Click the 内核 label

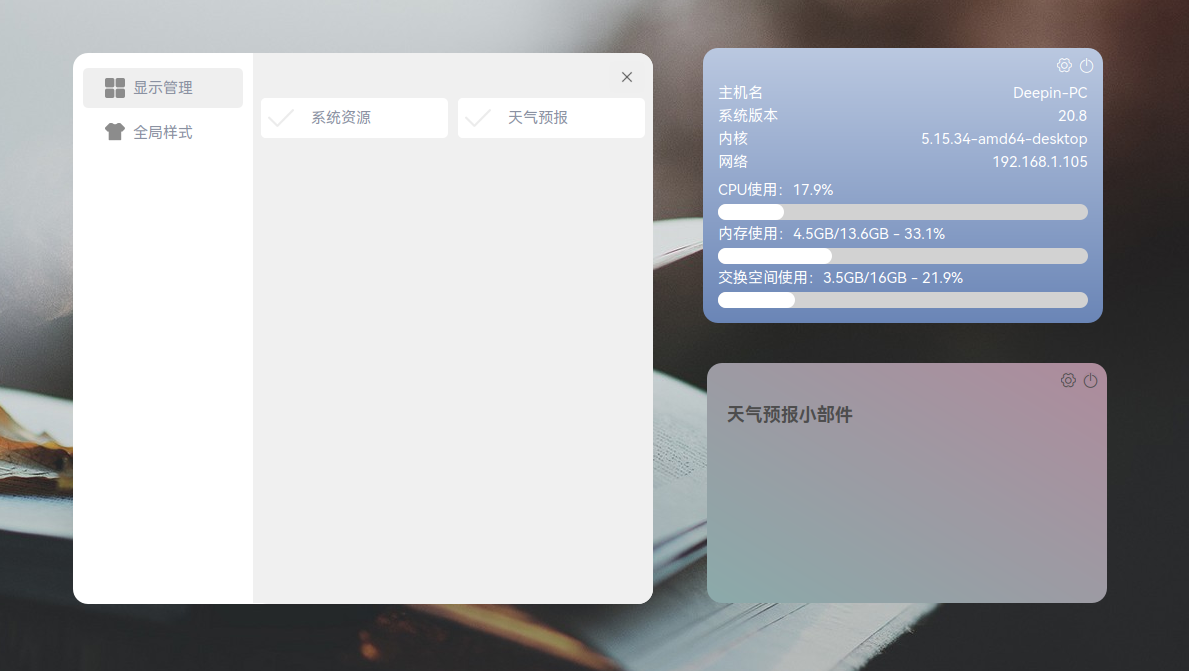(x=733, y=139)
